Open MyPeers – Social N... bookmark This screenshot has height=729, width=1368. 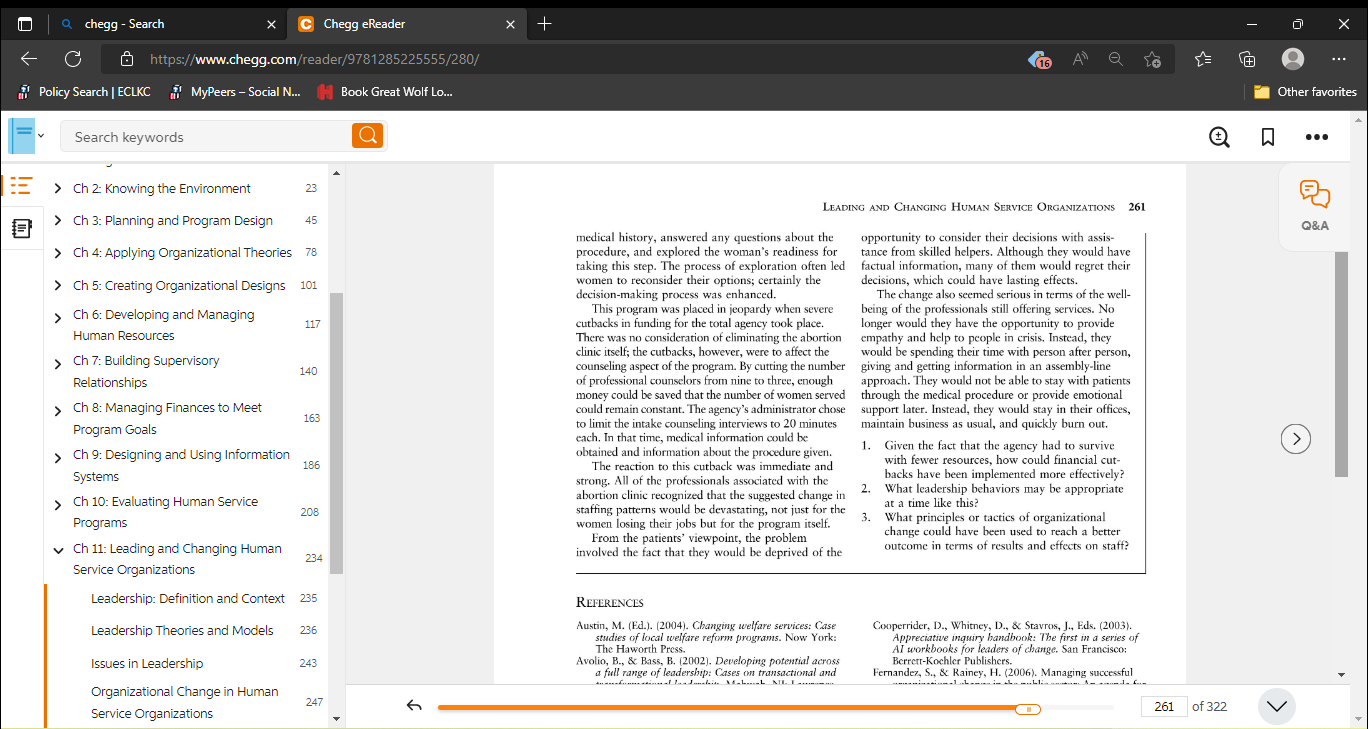coord(235,92)
